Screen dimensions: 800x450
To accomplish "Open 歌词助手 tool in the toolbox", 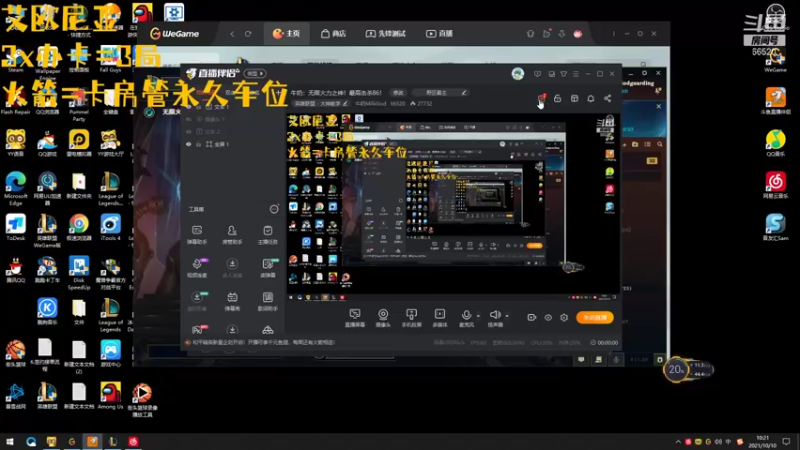I will [x=268, y=301].
